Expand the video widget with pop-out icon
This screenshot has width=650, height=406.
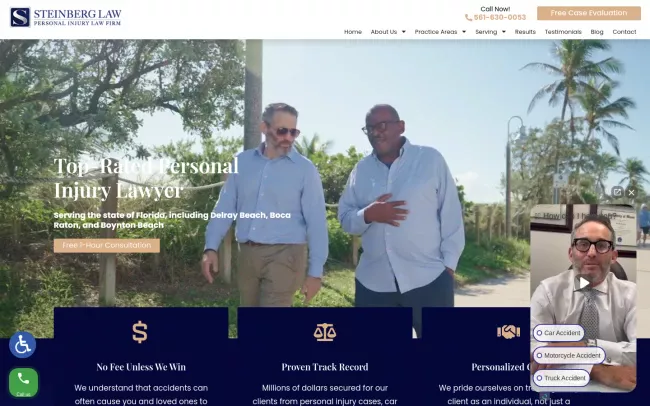[617, 192]
